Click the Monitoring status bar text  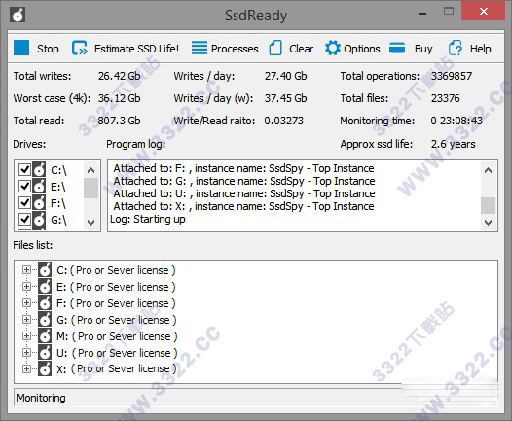coord(41,398)
